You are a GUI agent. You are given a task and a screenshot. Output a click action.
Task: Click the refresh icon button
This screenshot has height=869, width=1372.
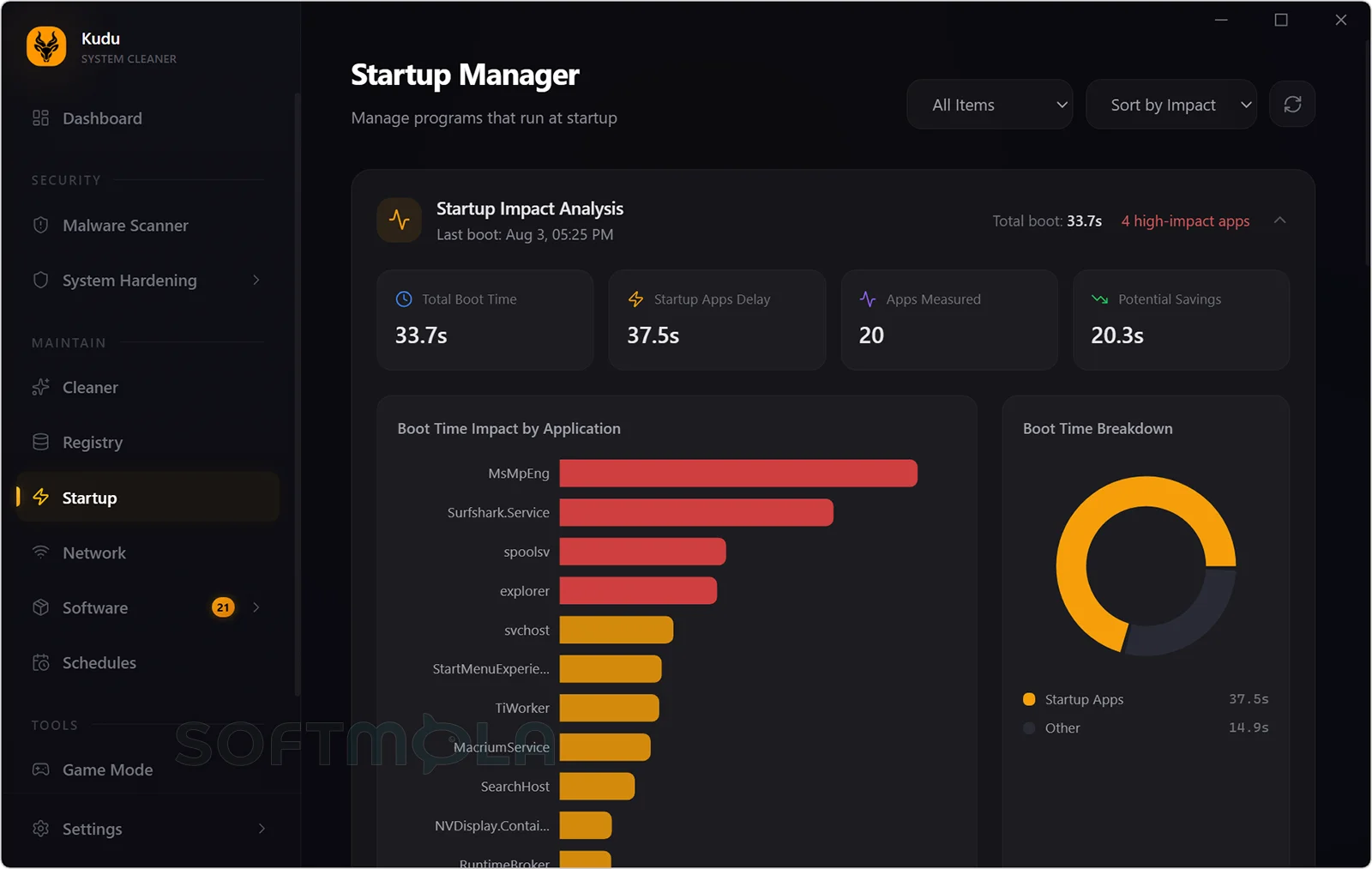click(x=1292, y=105)
